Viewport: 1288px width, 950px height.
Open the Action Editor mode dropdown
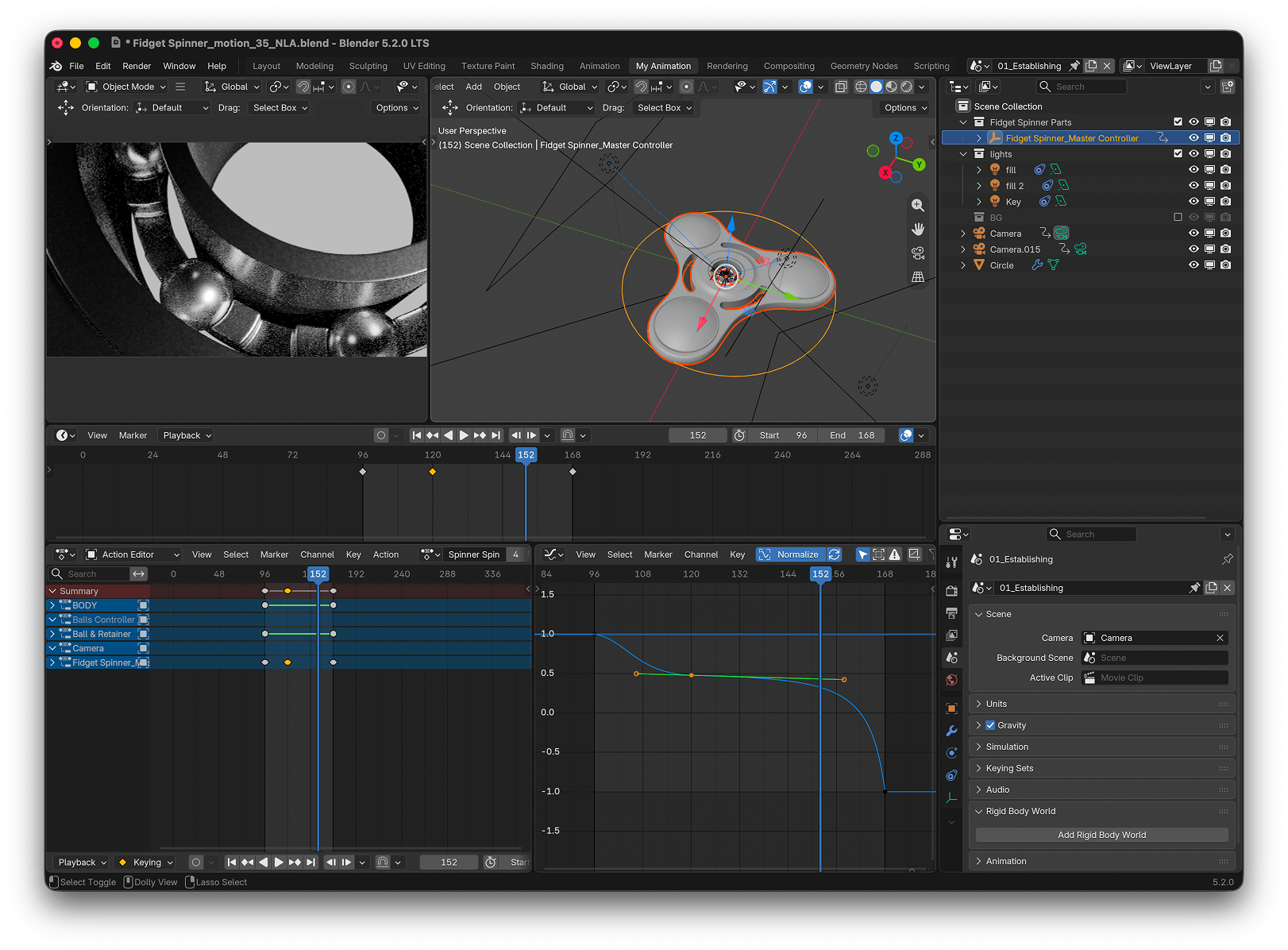(133, 554)
